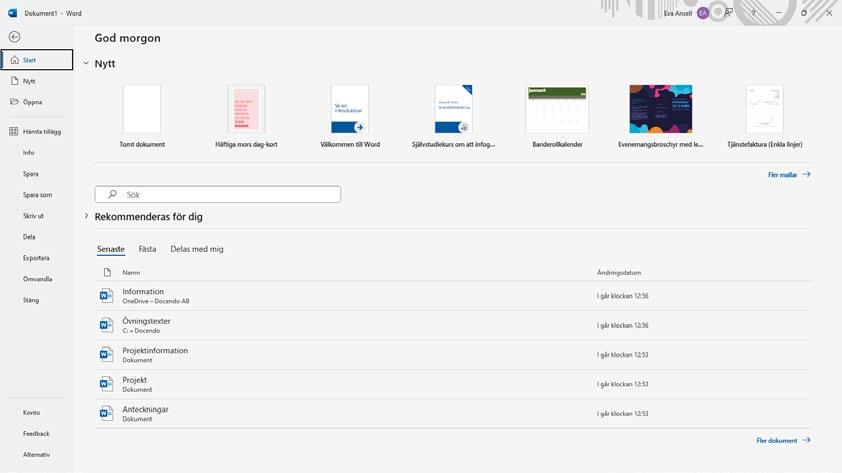Open the Help question mark icon
This screenshot has width=842, height=473.
[753, 13]
